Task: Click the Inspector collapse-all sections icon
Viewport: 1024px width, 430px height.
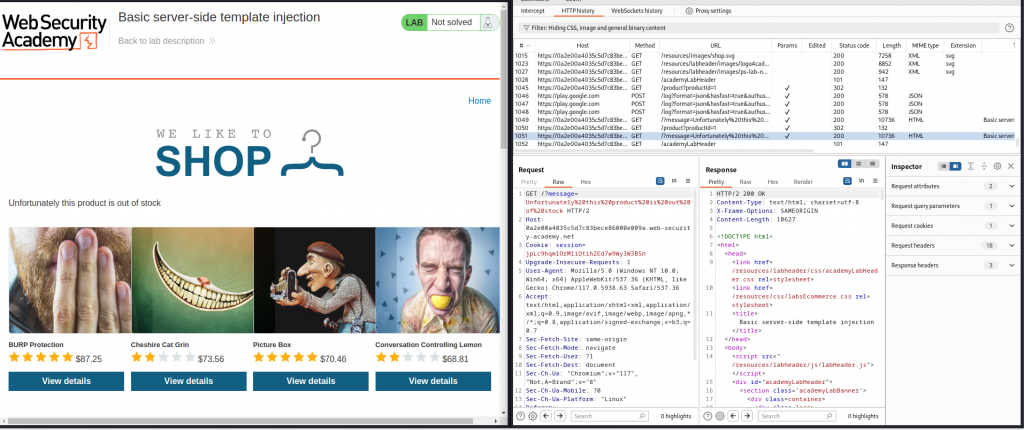Action: click(x=984, y=167)
